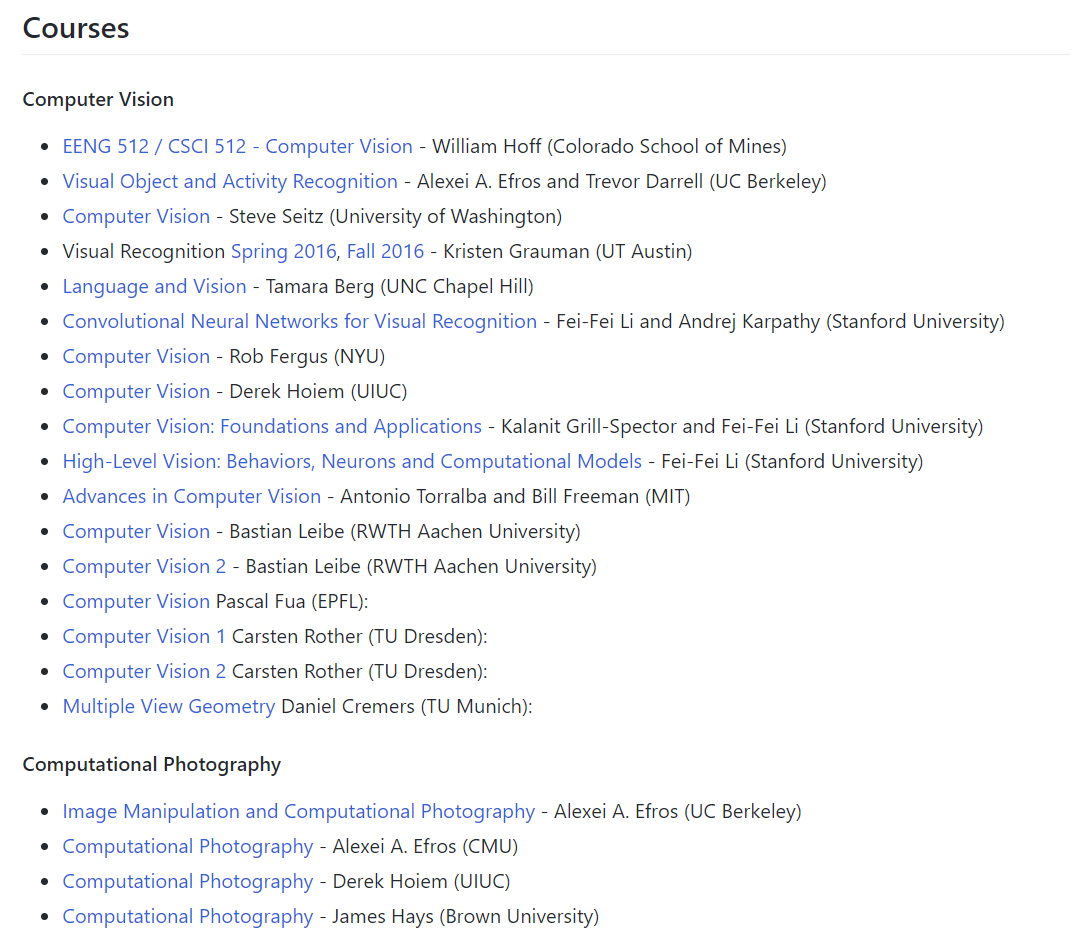The height and width of the screenshot is (931, 1077).
Task: Open the Advances in Computer Vision link
Action: (x=192, y=497)
